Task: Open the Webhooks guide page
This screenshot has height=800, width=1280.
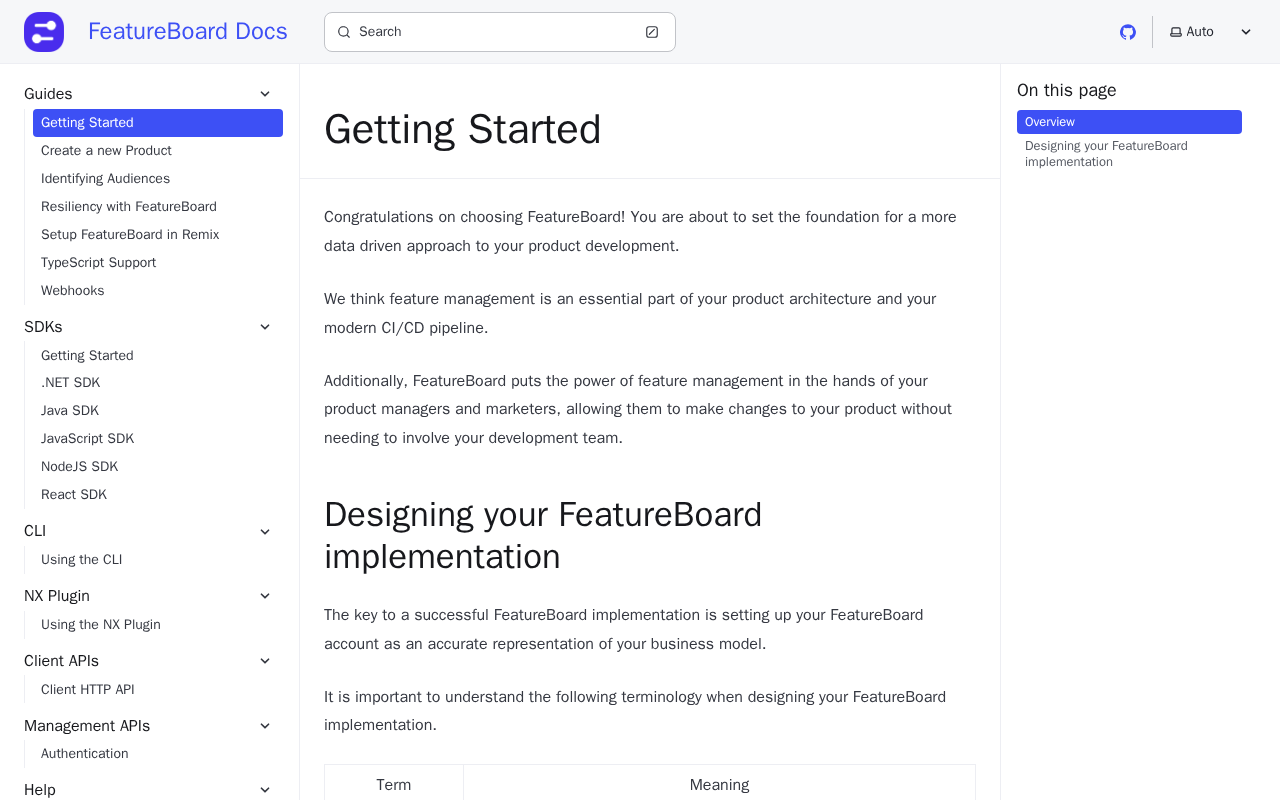Action: point(73,291)
